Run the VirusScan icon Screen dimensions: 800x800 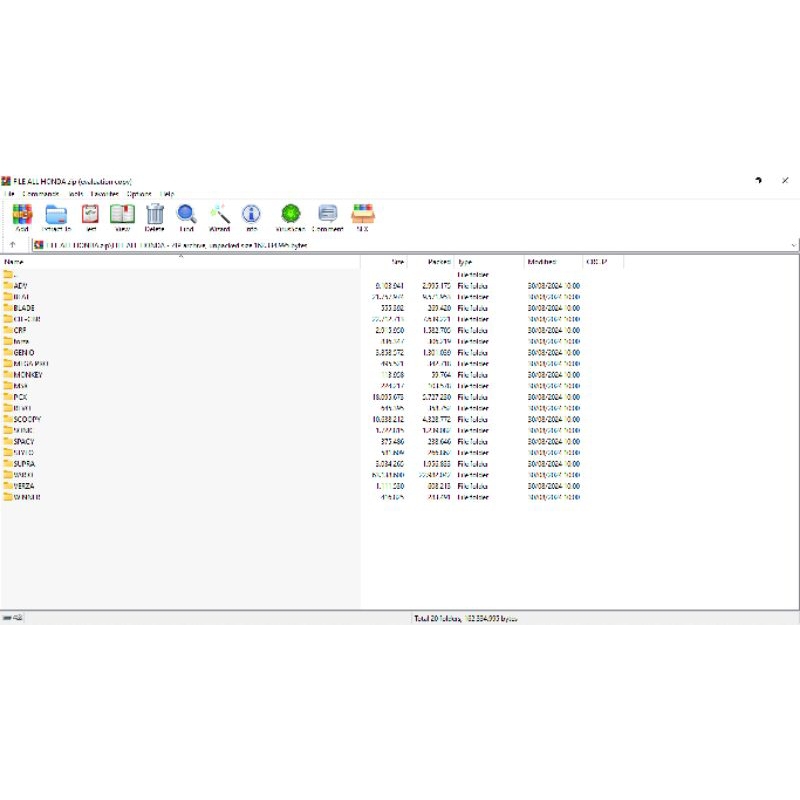point(290,215)
